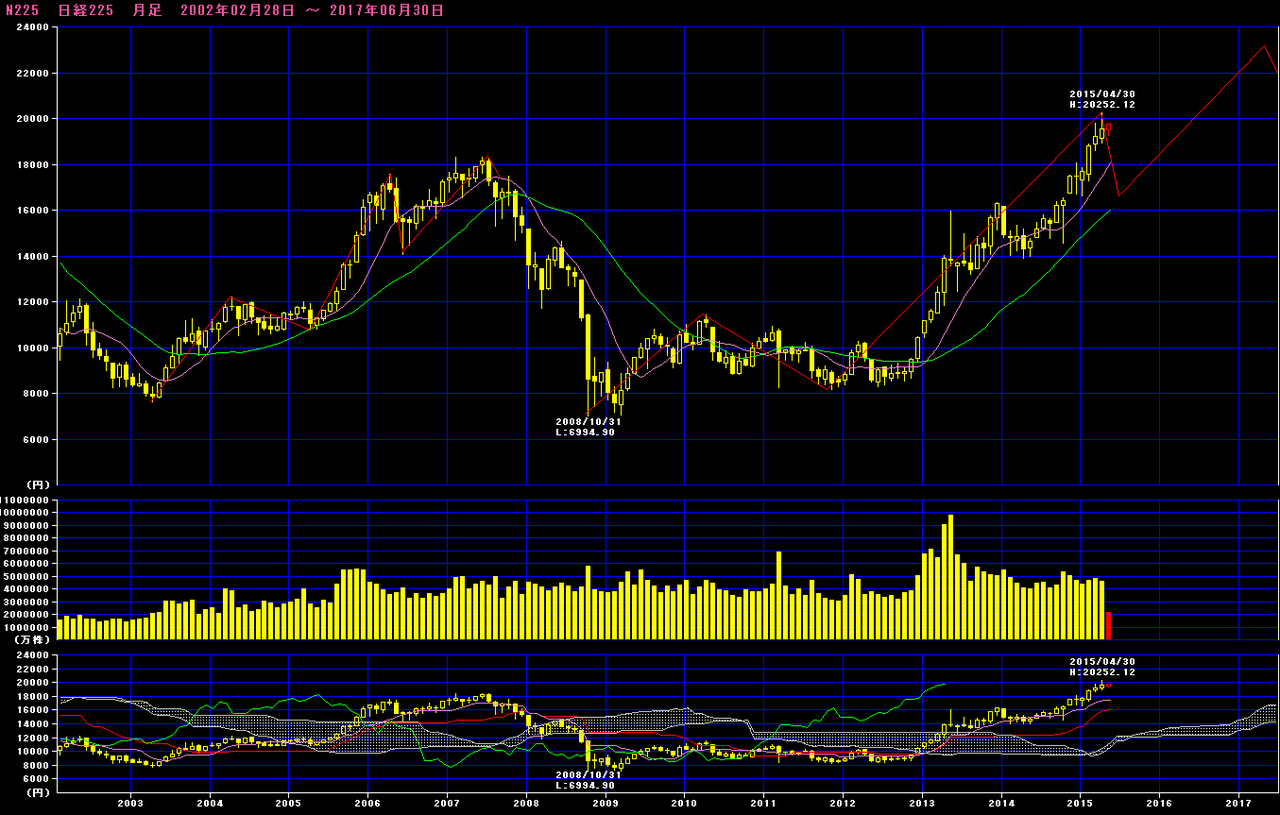
Task: Click the red latest-month volume bar
Action: pyautogui.click(x=1108, y=626)
